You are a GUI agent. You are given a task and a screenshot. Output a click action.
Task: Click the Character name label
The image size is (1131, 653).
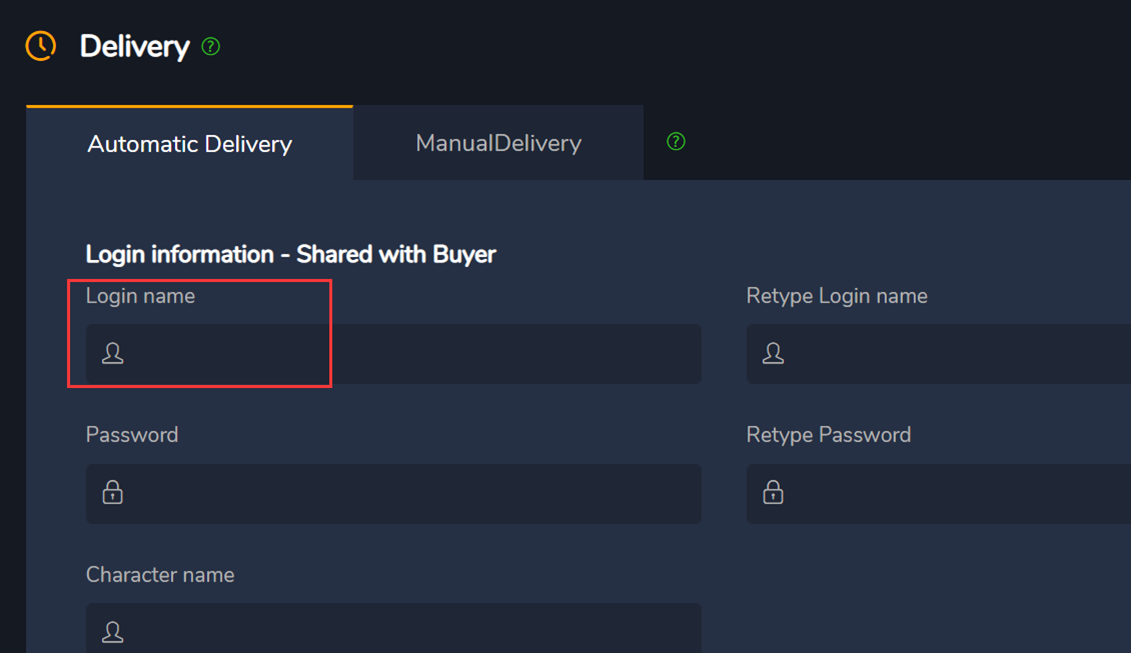(x=160, y=575)
